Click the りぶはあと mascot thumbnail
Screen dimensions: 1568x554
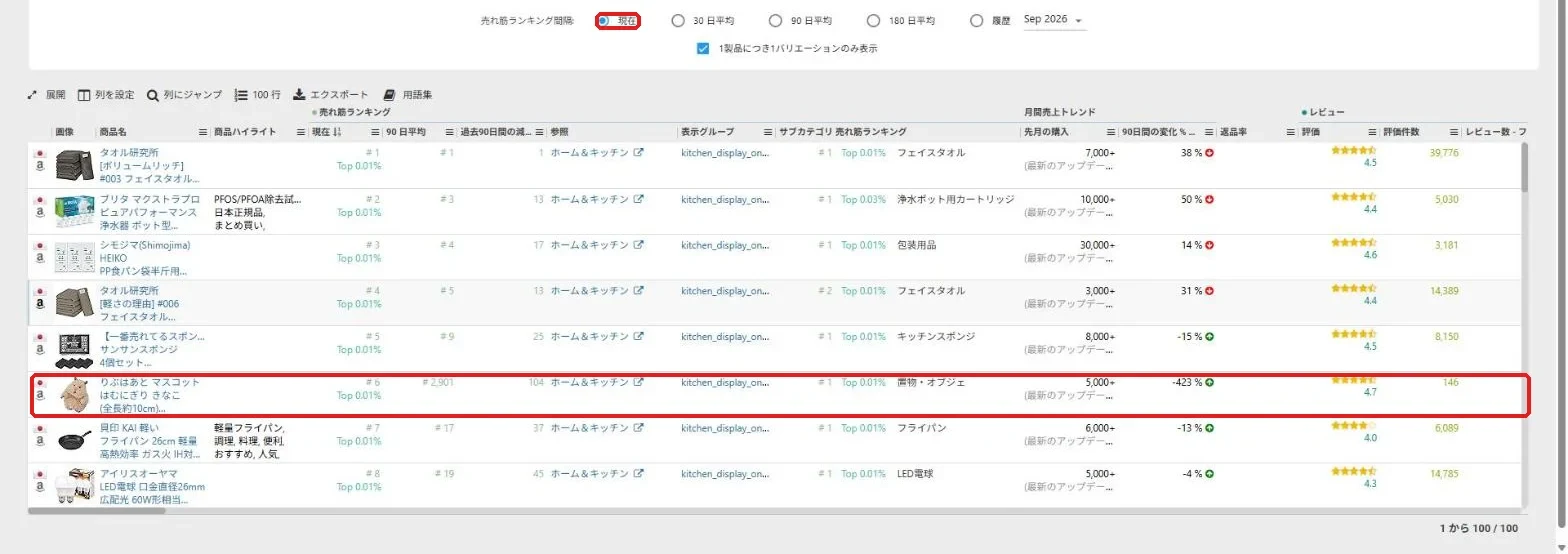tap(73, 395)
